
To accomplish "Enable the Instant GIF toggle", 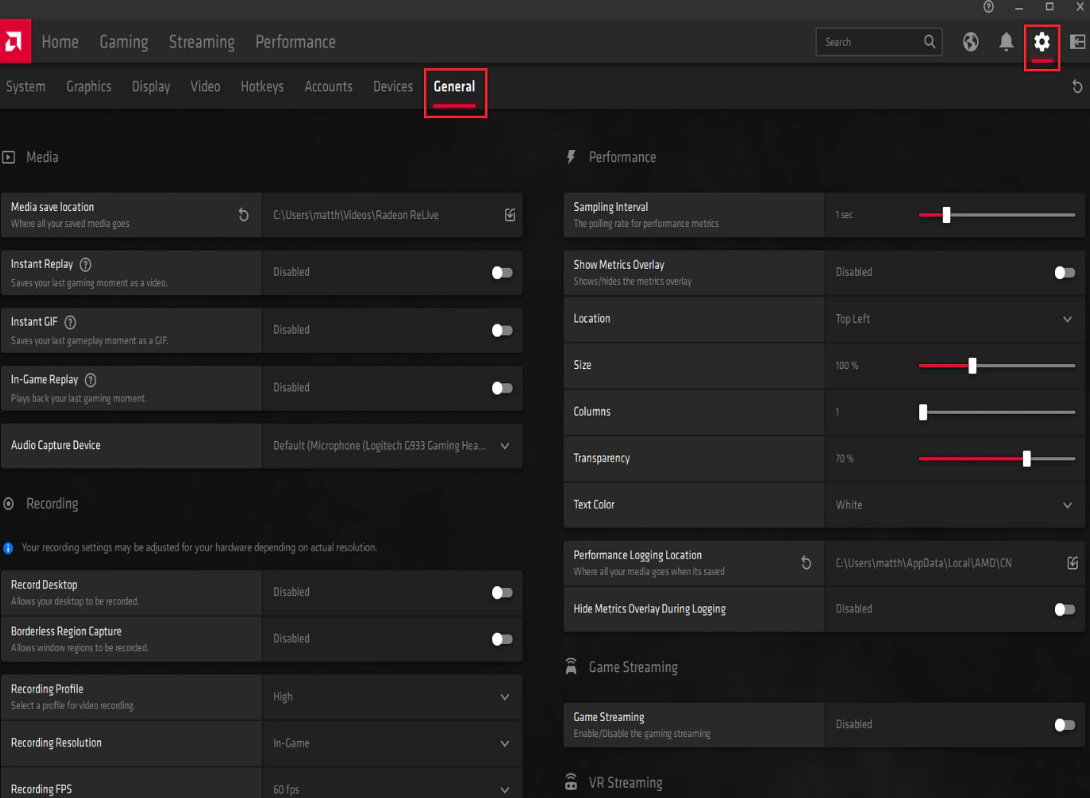I will [502, 330].
